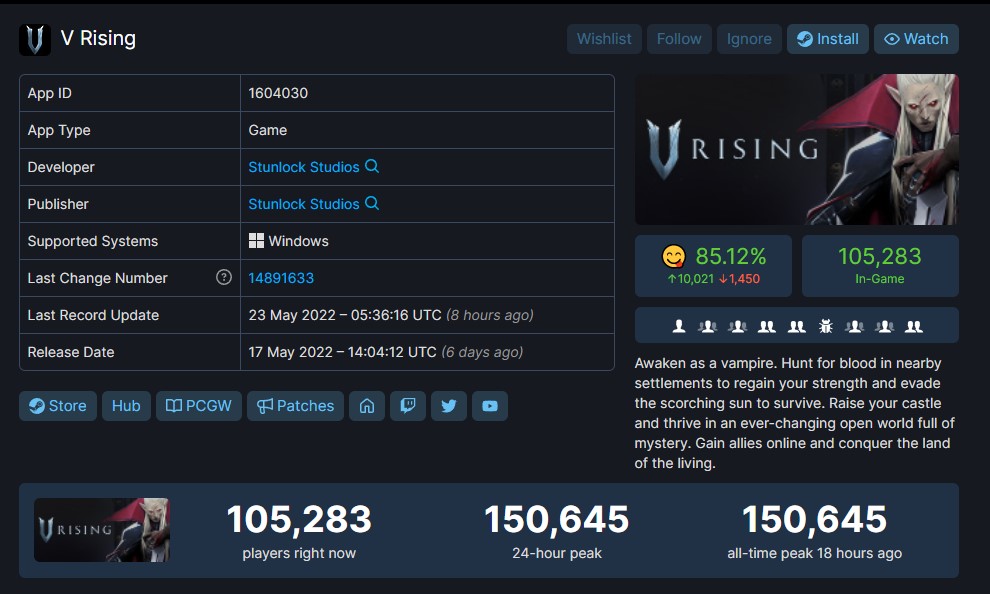This screenshot has width=990, height=594.
Task: Click the 'Awaken as a vampire' description
Action: point(795,413)
